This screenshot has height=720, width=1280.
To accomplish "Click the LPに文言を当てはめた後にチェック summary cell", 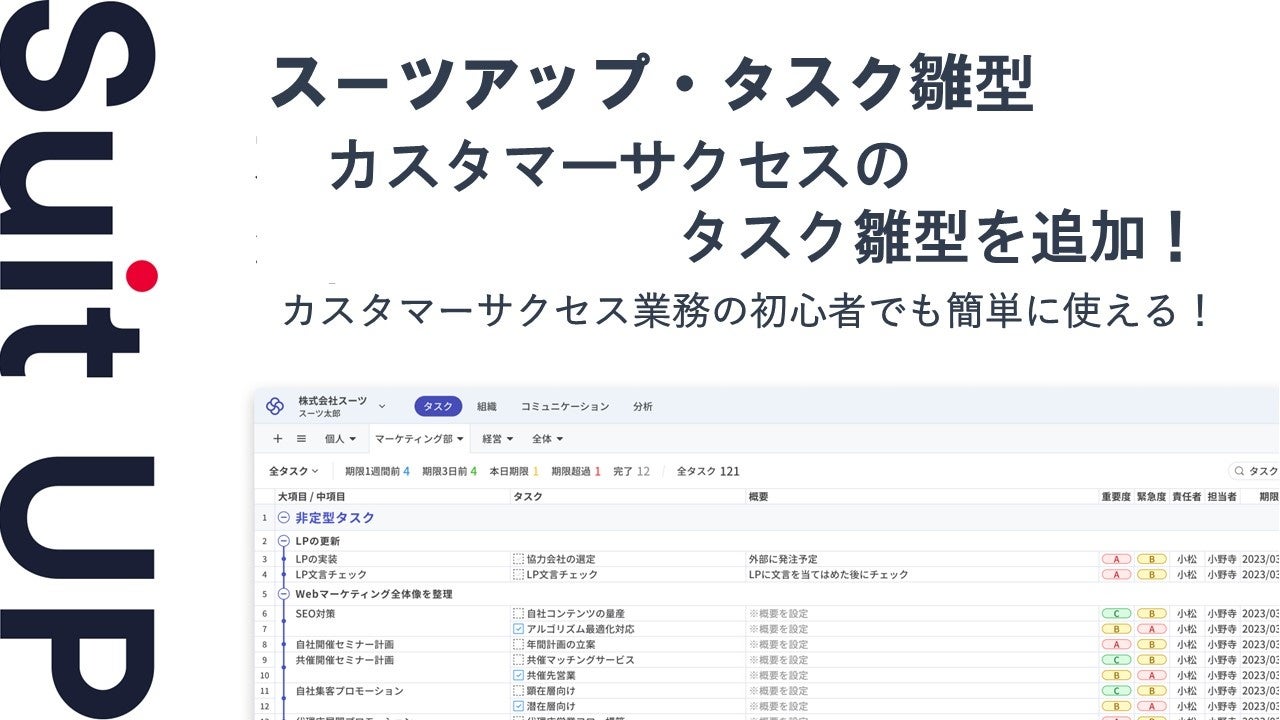I will pyautogui.click(x=828, y=575).
